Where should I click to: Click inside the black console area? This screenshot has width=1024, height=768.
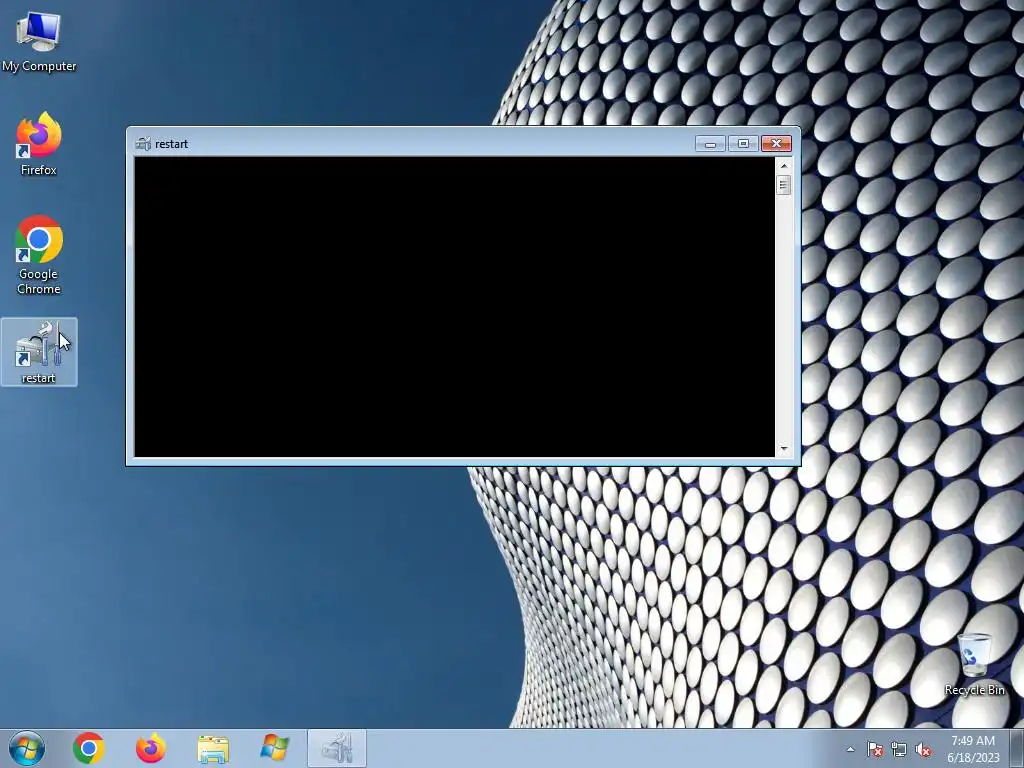(455, 307)
